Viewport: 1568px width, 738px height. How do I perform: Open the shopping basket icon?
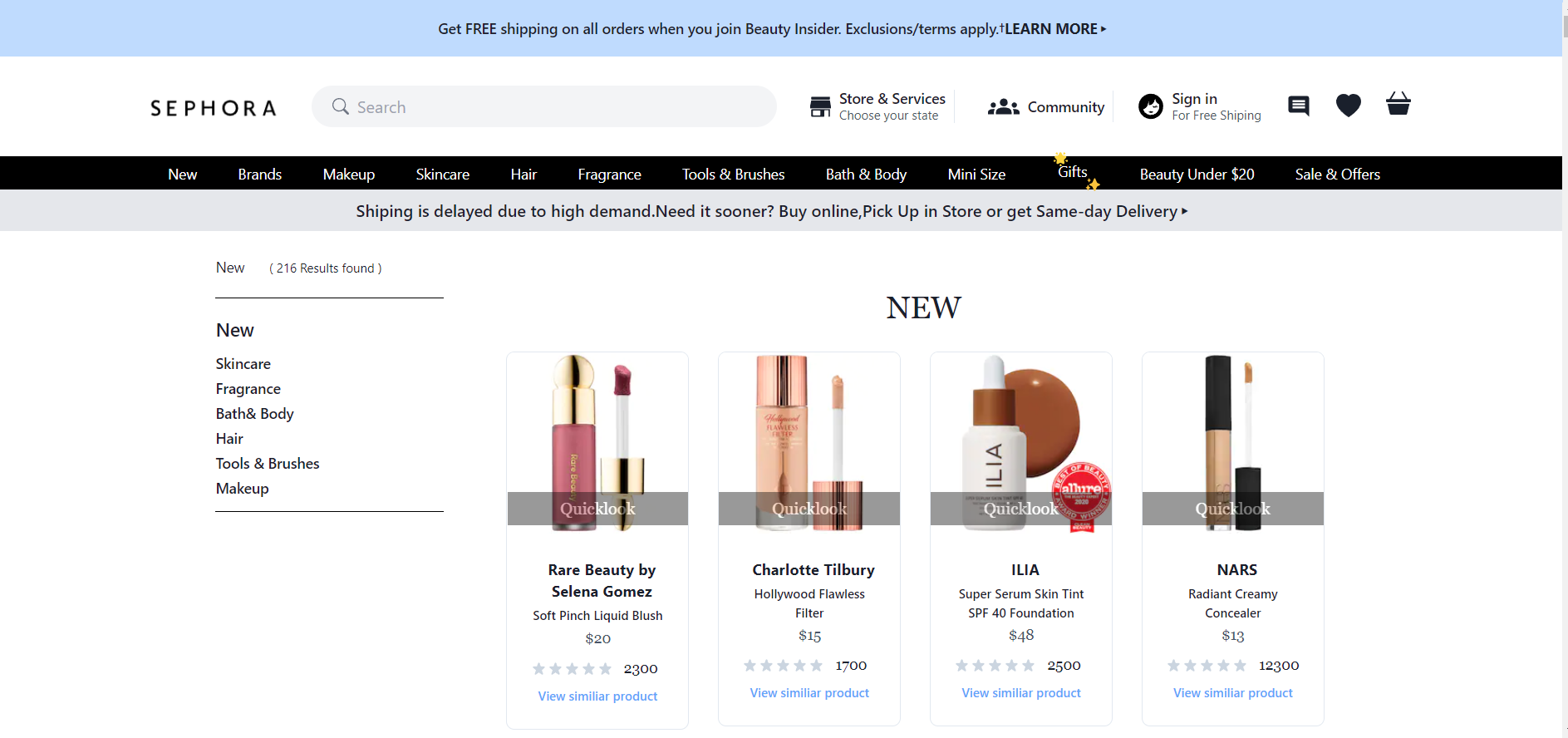point(1398,104)
